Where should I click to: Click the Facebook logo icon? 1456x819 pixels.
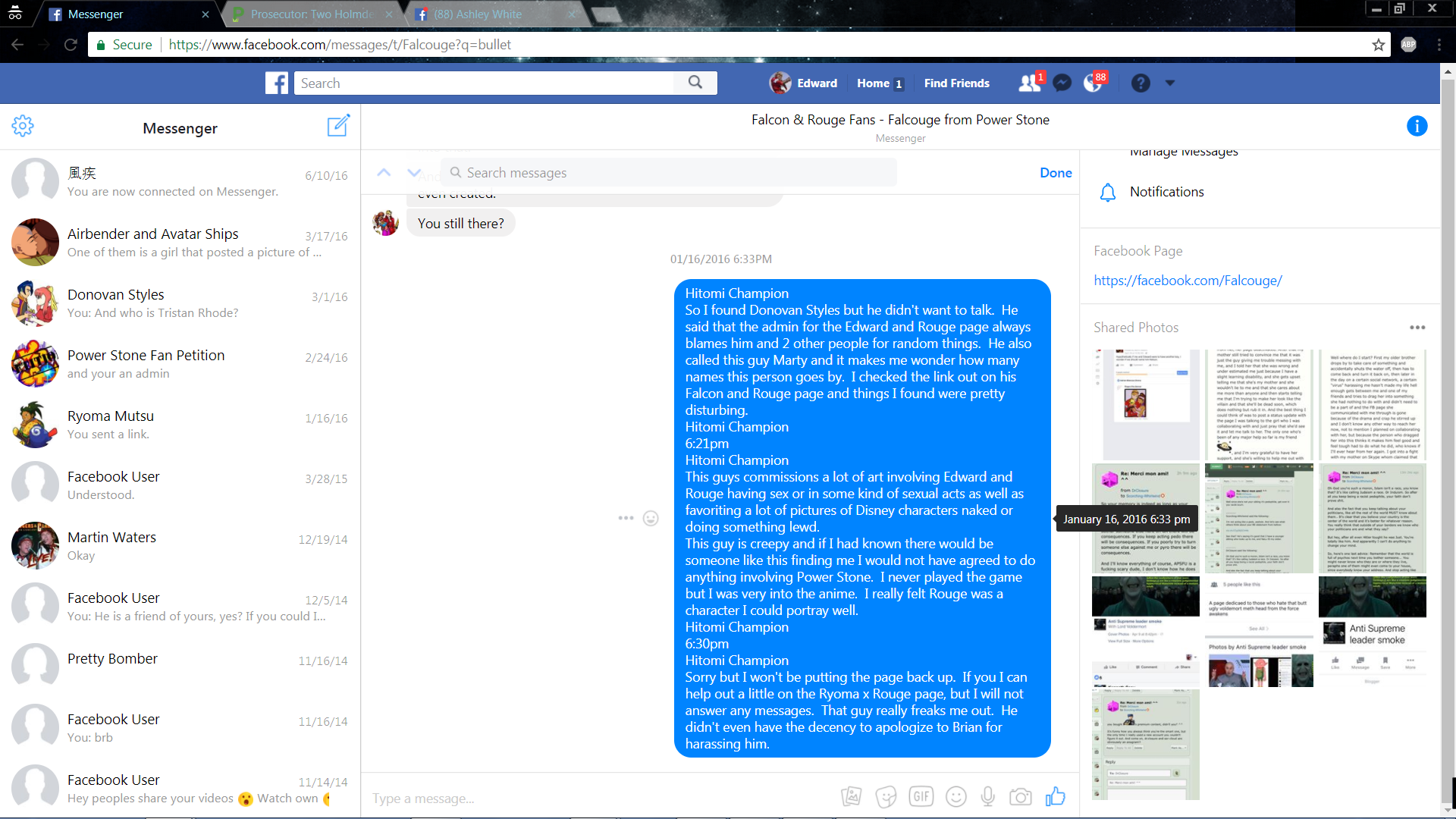tap(277, 83)
